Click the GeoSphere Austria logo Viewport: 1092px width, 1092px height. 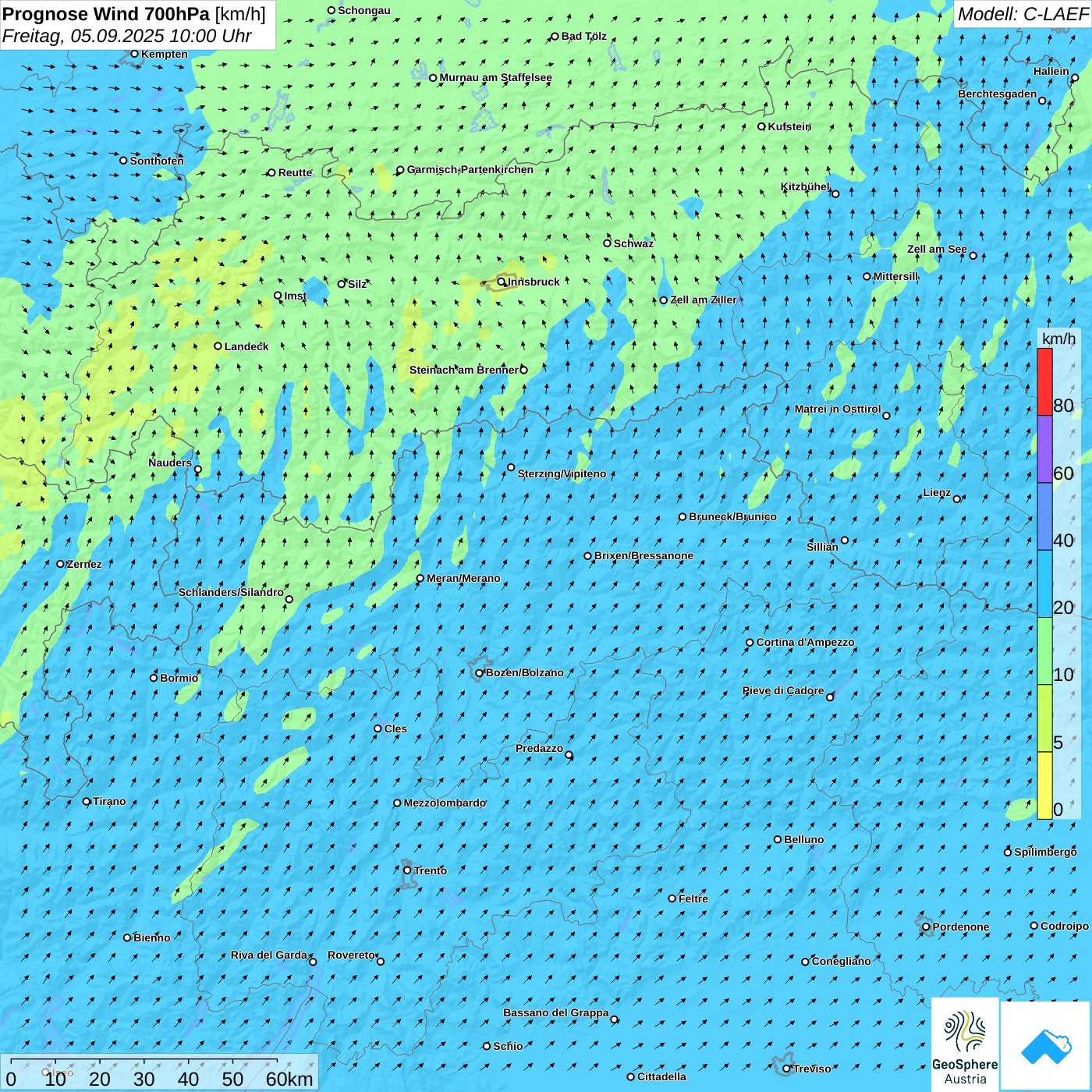[x=965, y=1044]
